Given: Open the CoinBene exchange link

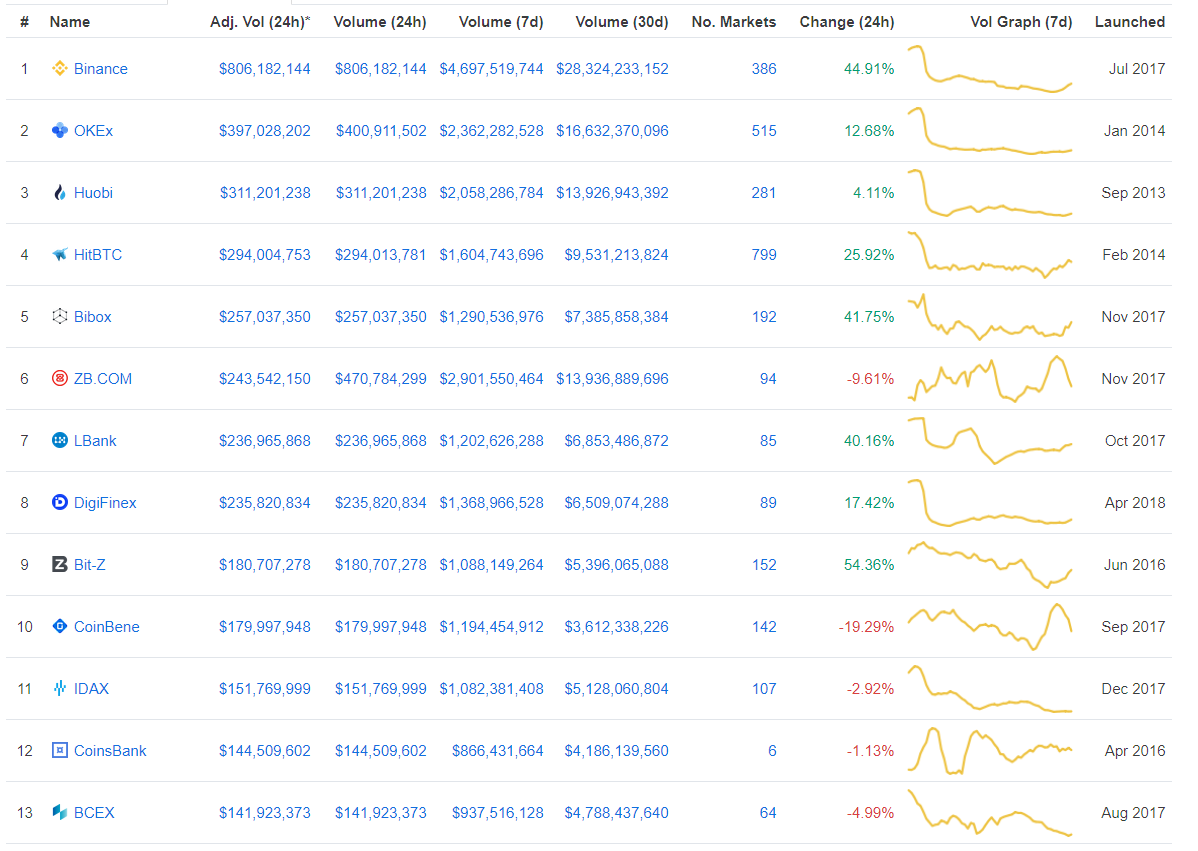Looking at the screenshot, I should pyautogui.click(x=106, y=627).
